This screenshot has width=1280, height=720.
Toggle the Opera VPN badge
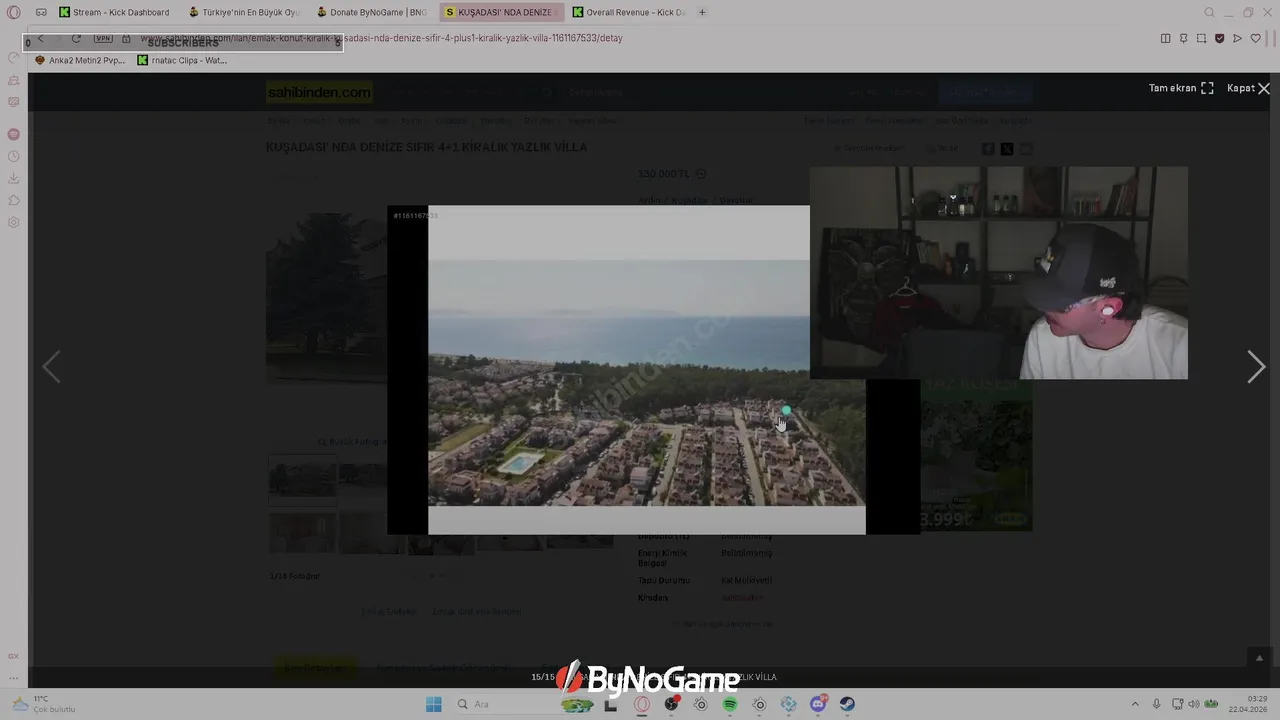[103, 38]
